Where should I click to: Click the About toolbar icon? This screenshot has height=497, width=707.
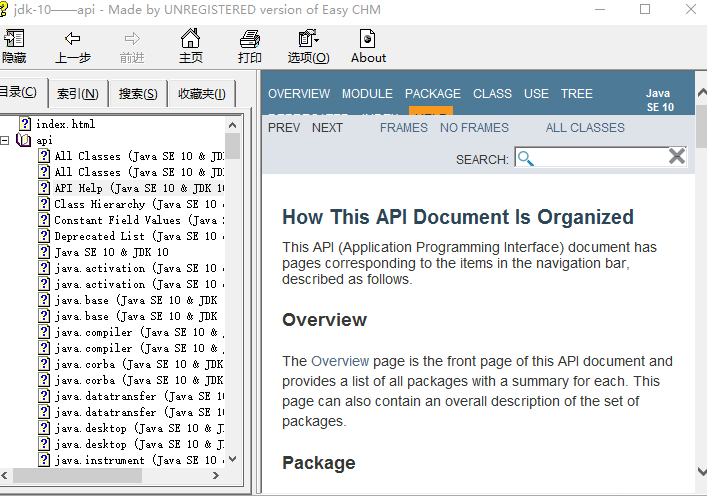[368, 40]
